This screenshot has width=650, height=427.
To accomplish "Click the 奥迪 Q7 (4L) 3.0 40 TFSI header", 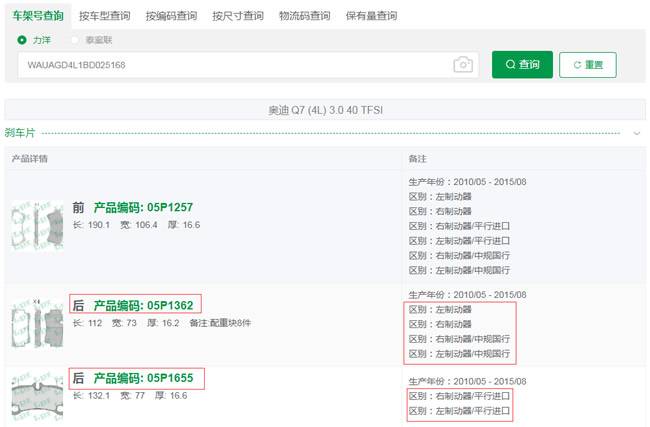I will coord(325,110).
